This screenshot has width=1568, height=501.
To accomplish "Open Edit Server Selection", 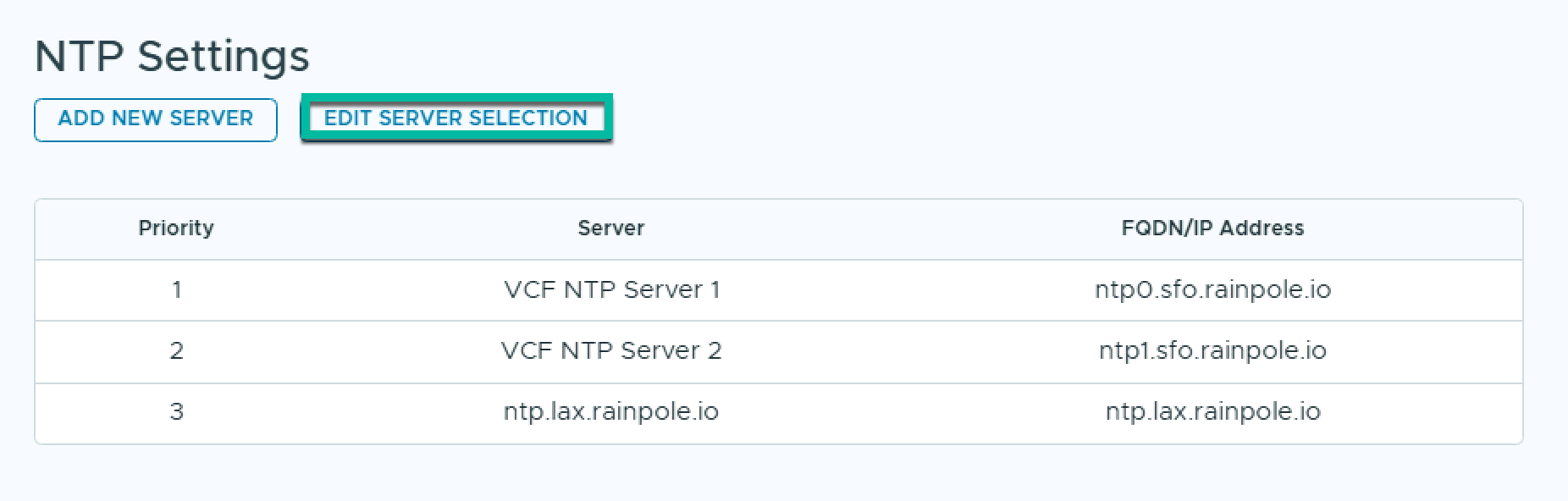I will (455, 118).
